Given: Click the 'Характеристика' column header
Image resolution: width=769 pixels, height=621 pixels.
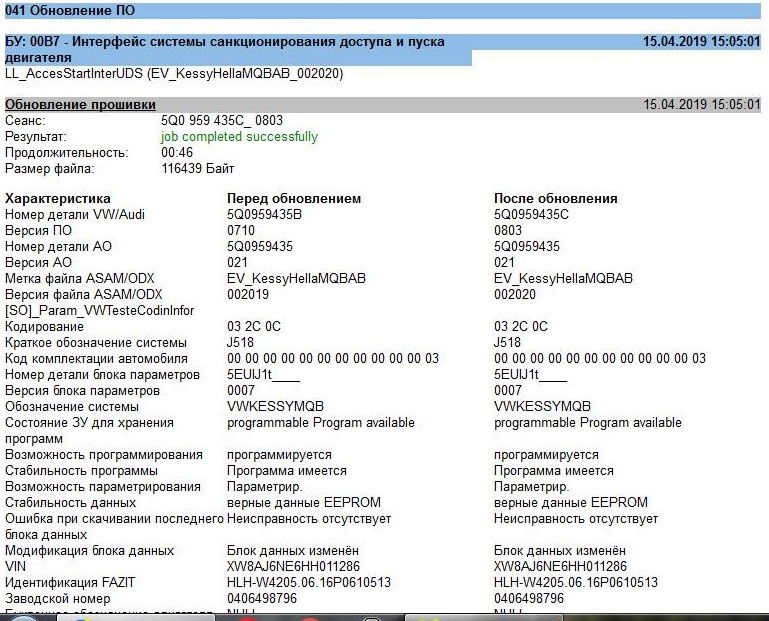Looking at the screenshot, I should pyautogui.click(x=58, y=199).
